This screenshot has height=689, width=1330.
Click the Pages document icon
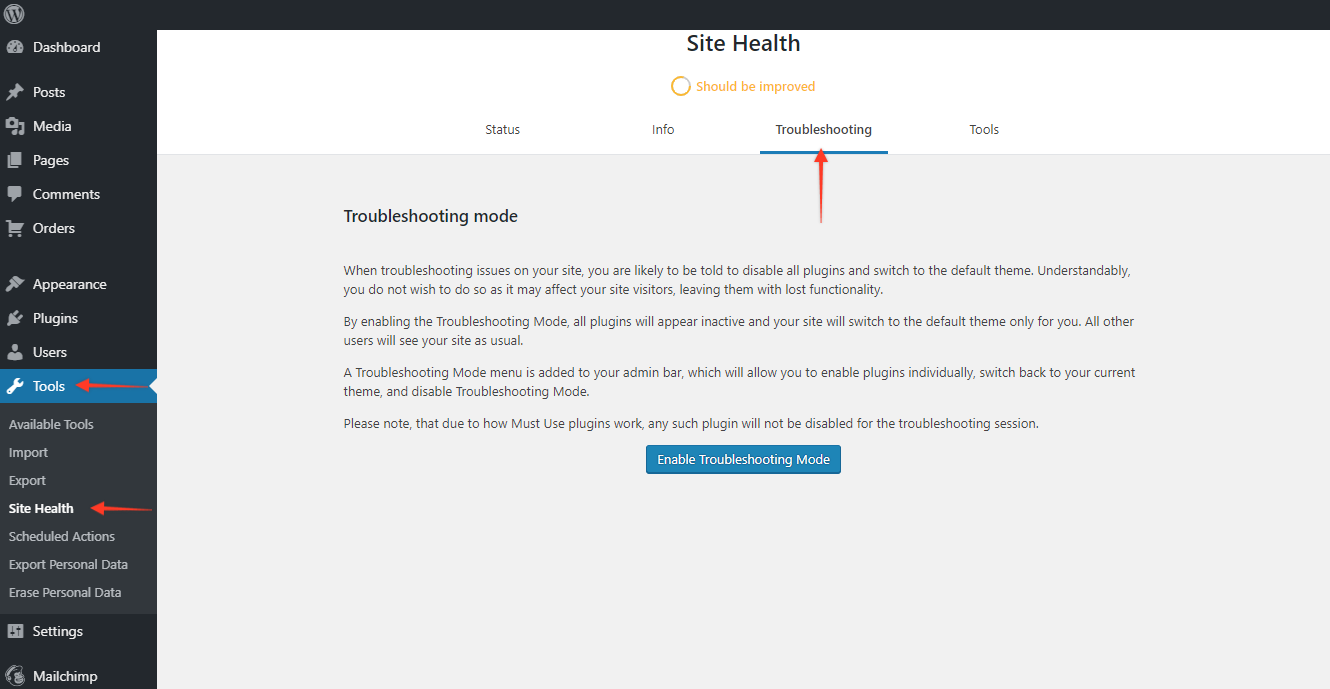tap(15, 160)
